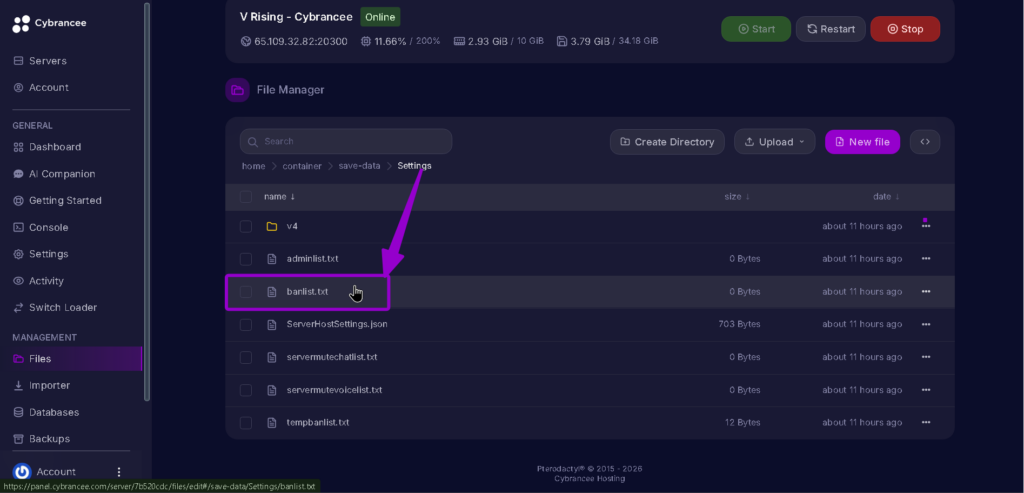The height and width of the screenshot is (493, 1024).
Task: Open the Console page
Action: click(x=40, y=227)
